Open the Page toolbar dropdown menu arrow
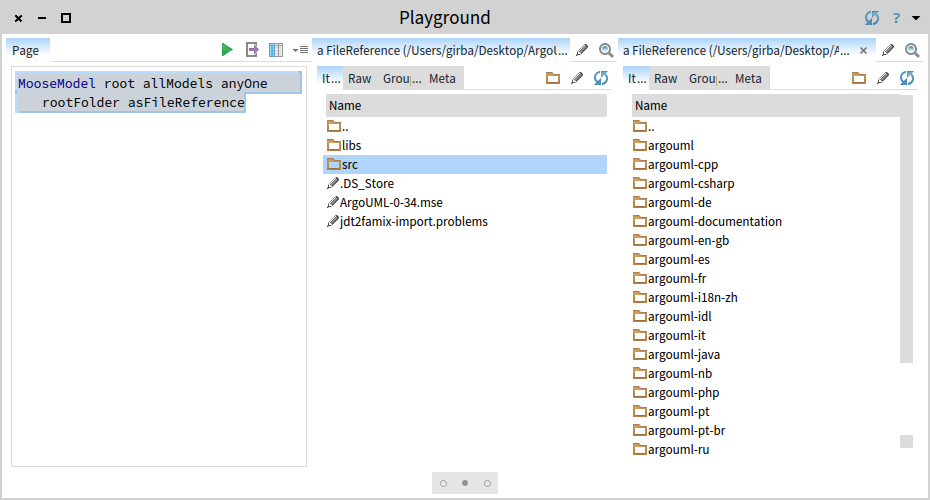The height and width of the screenshot is (500, 930). (300, 50)
